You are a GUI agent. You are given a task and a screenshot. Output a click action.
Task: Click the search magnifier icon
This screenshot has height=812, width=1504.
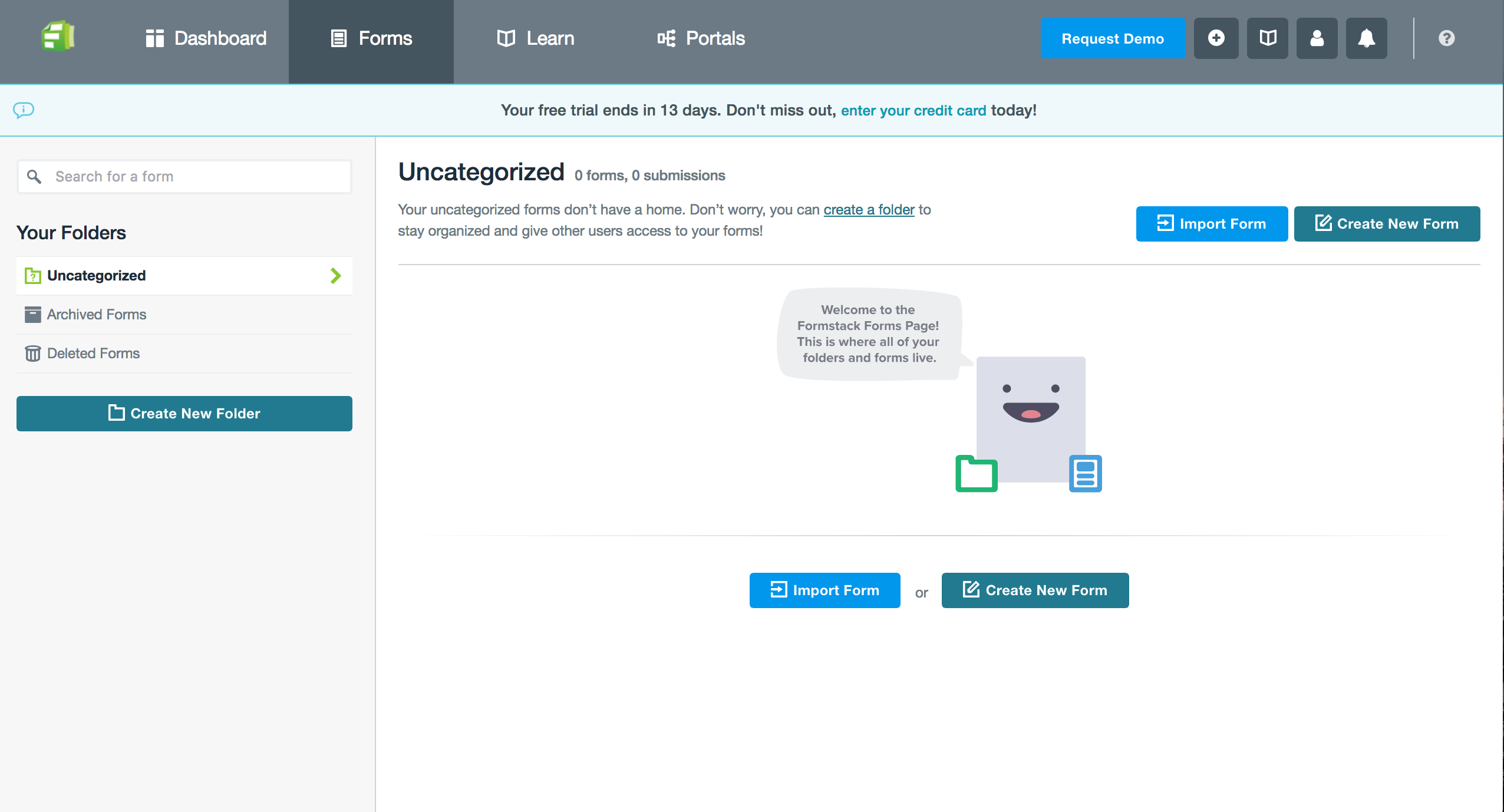click(x=34, y=177)
